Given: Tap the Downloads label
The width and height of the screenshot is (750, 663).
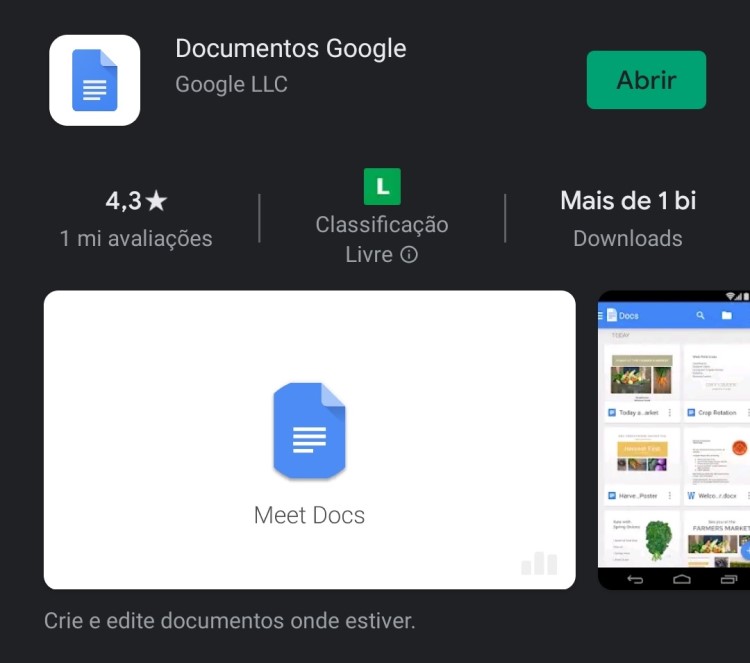Looking at the screenshot, I should pyautogui.click(x=628, y=238).
